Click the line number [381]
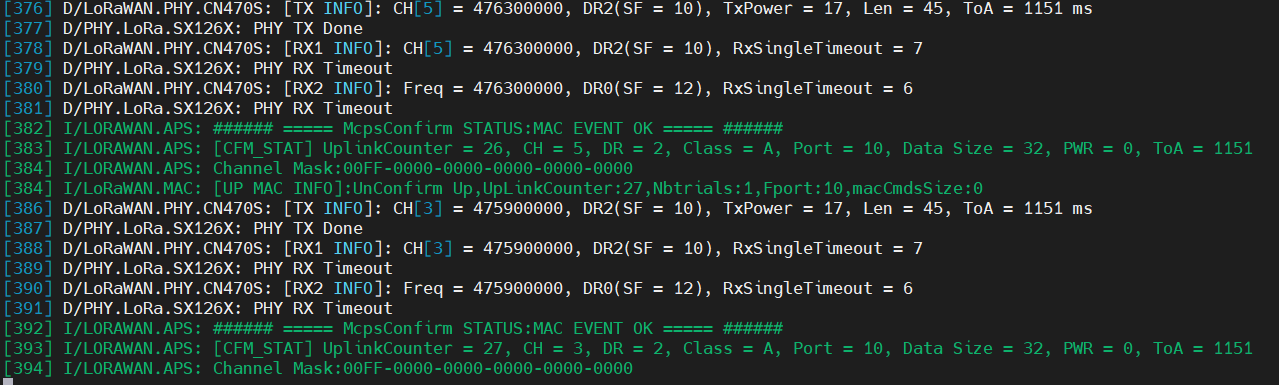 pyautogui.click(x=29, y=109)
